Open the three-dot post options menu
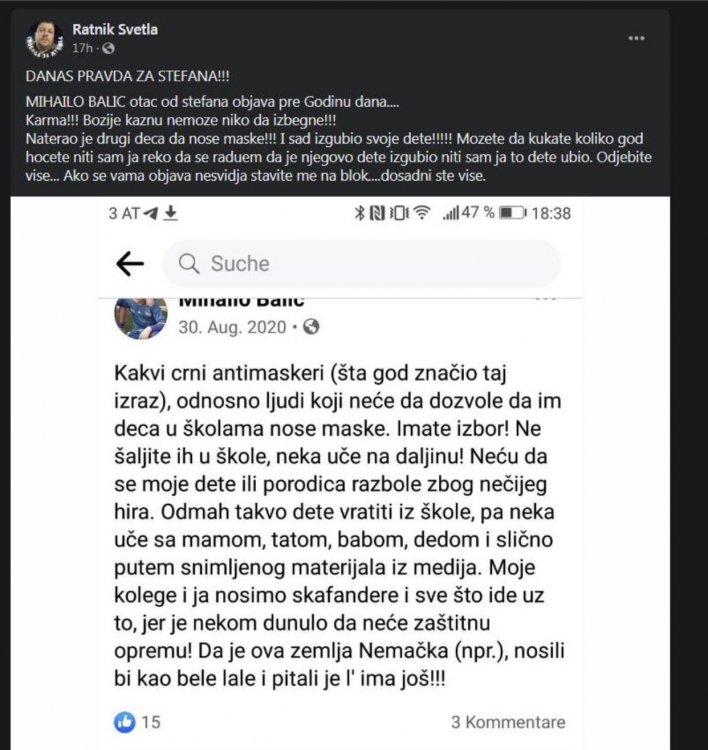 click(x=636, y=38)
